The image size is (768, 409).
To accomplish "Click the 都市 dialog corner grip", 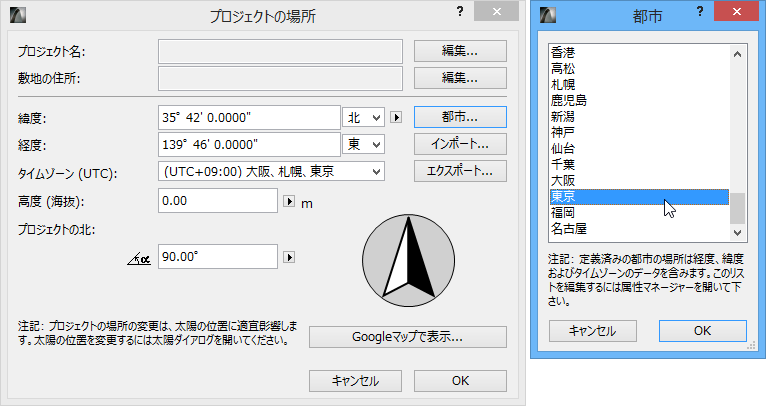I will pyautogui.click(x=751, y=346).
